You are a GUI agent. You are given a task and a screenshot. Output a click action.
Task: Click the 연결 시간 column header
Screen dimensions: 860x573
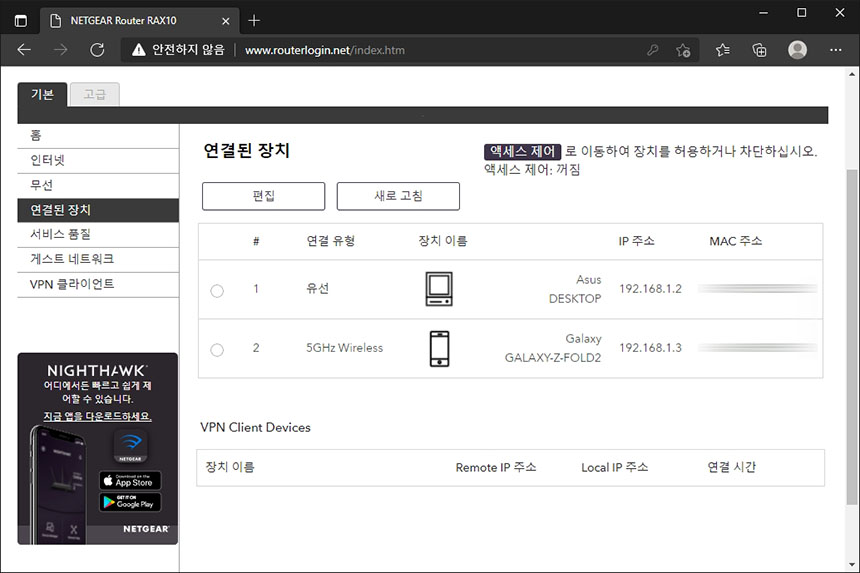pyautogui.click(x=732, y=467)
